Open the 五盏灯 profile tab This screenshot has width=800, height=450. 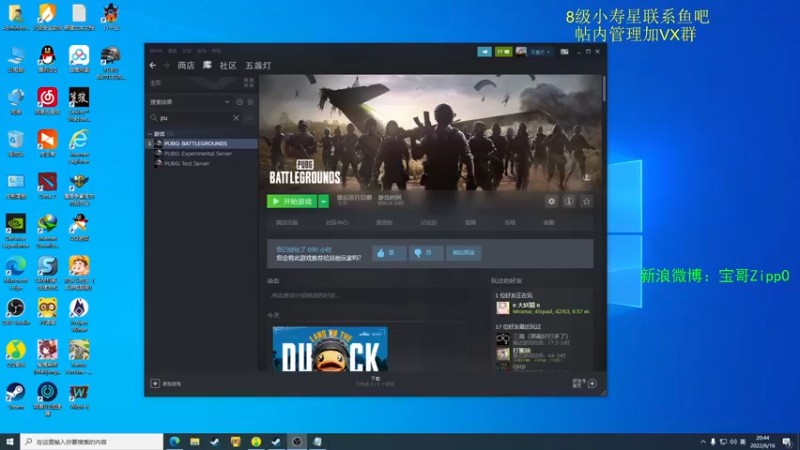coord(258,65)
